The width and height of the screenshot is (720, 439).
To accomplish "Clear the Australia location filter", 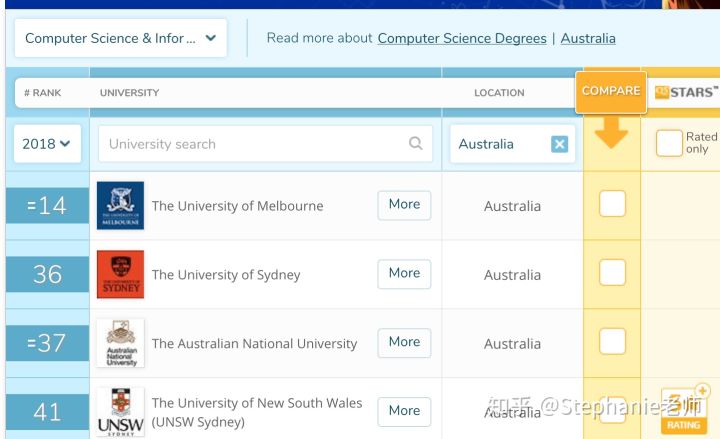I will 559,144.
